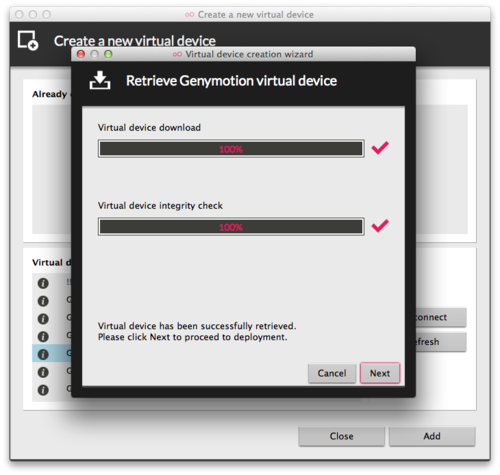Click the new virtual device icon in the header
Screen dimensions: 500x475
tap(28, 41)
